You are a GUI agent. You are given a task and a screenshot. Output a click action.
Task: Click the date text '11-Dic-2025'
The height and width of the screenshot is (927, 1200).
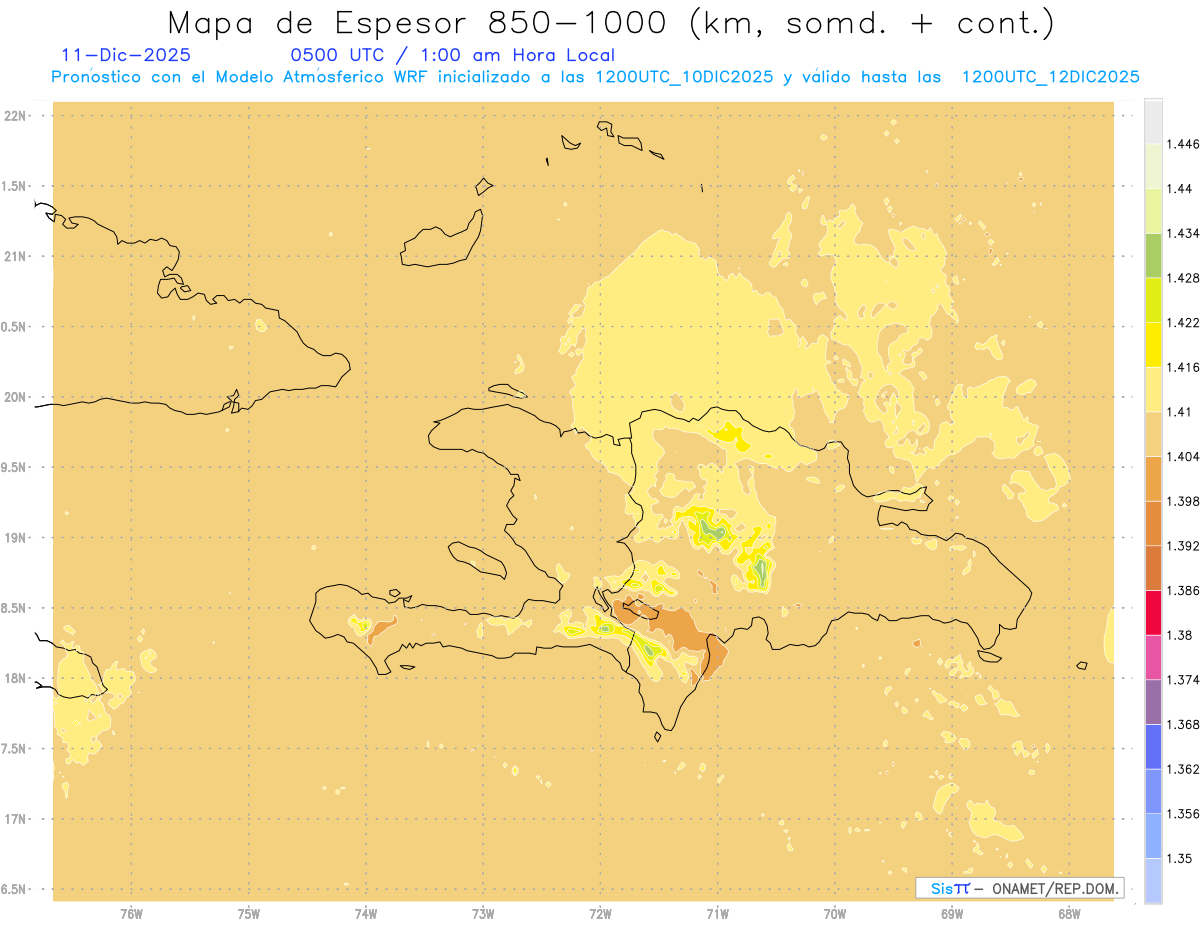[126, 55]
